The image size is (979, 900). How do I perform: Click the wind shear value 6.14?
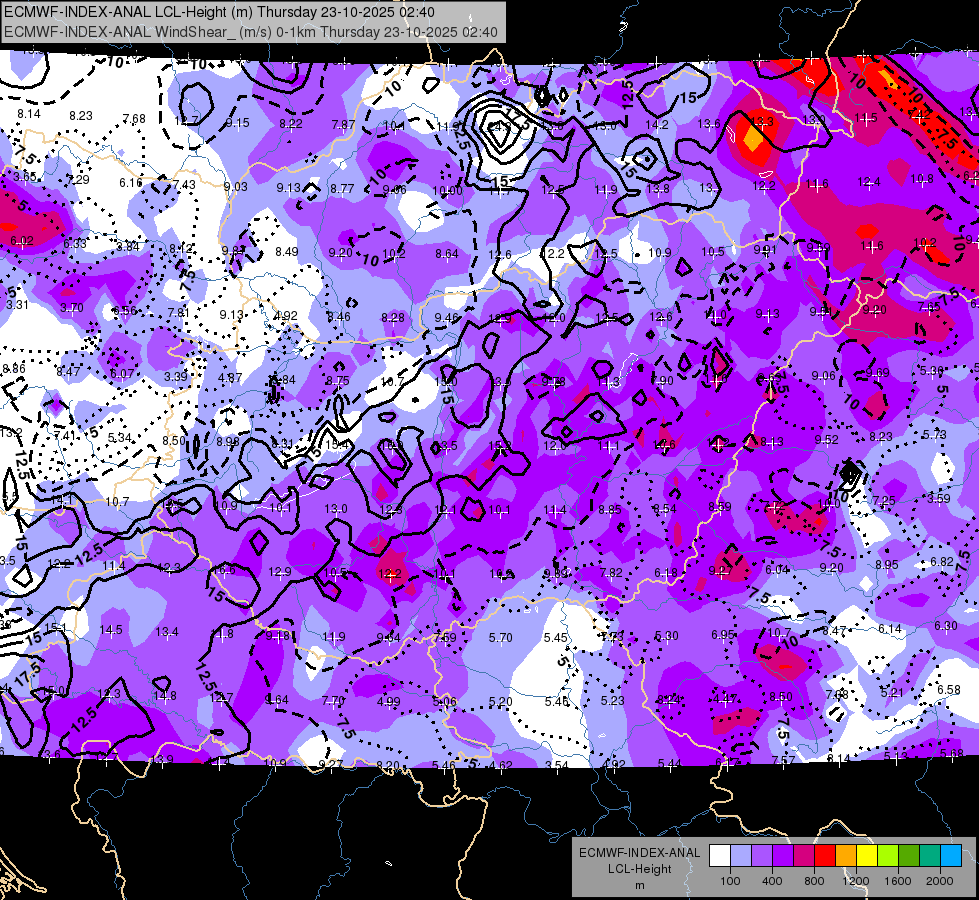tap(890, 629)
